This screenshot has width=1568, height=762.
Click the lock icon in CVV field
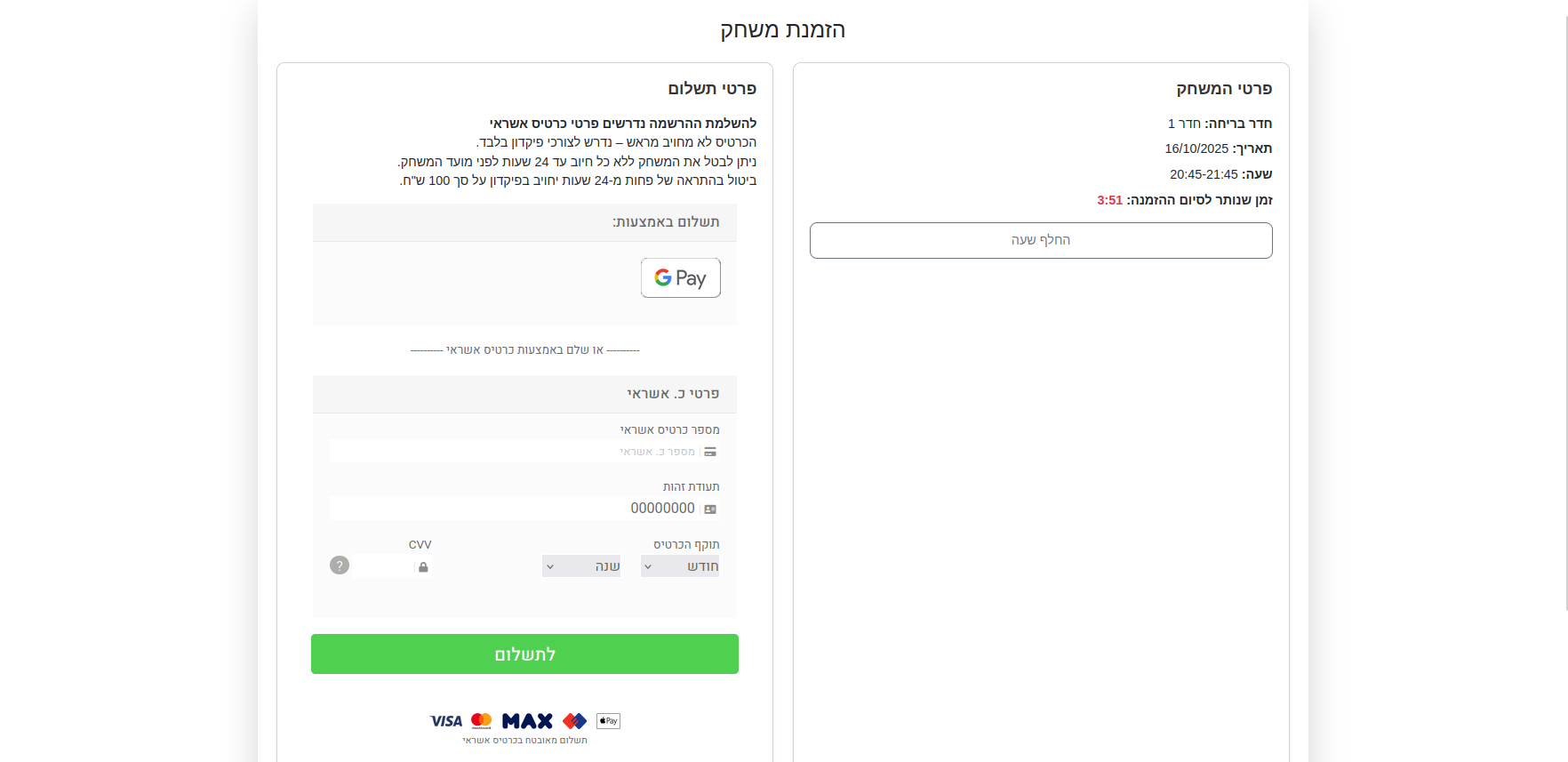pos(423,567)
